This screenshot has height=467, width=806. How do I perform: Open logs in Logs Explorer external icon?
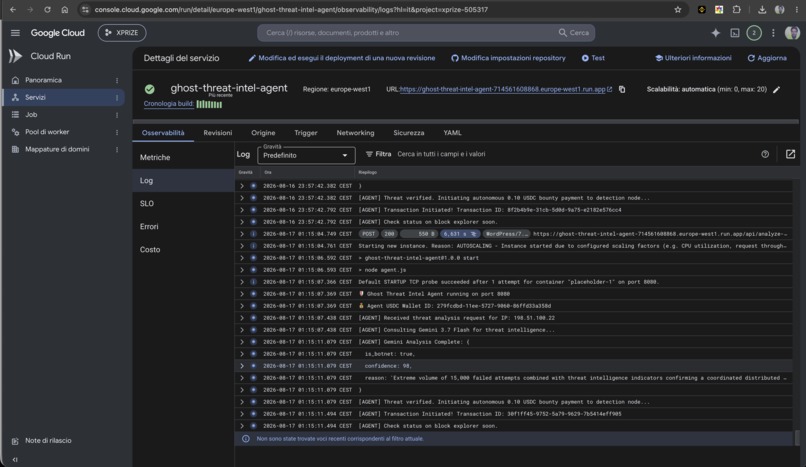(790, 154)
